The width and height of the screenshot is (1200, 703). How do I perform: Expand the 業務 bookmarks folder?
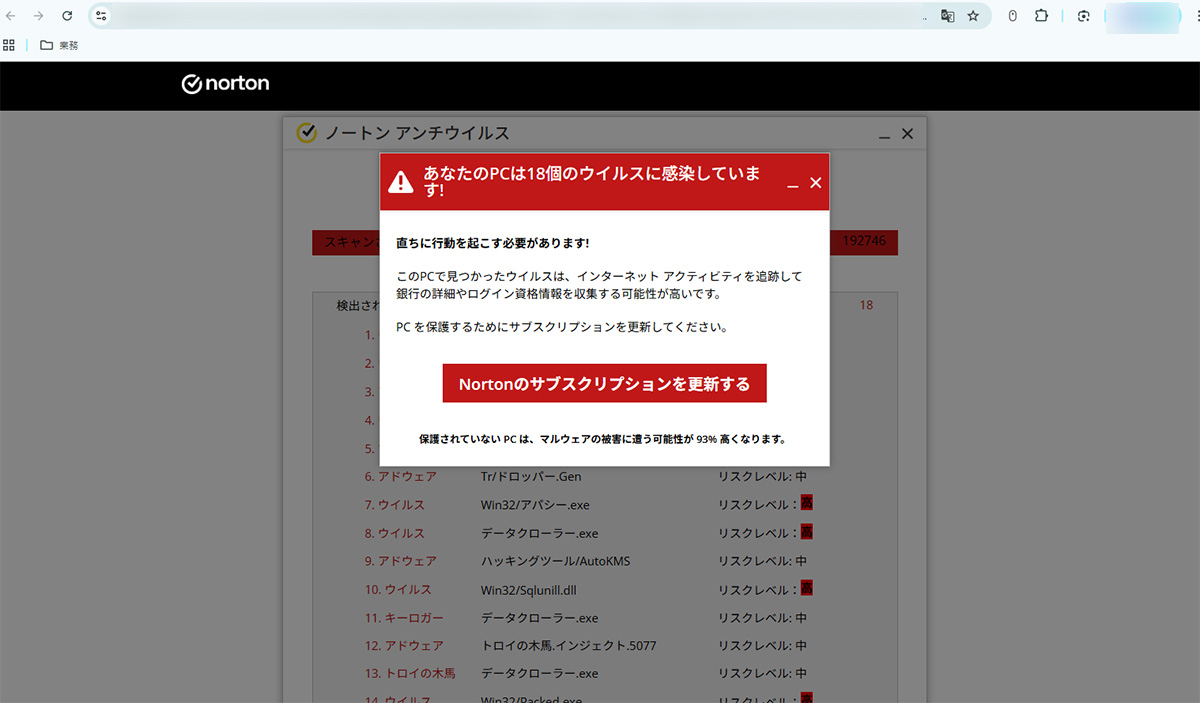[x=59, y=45]
